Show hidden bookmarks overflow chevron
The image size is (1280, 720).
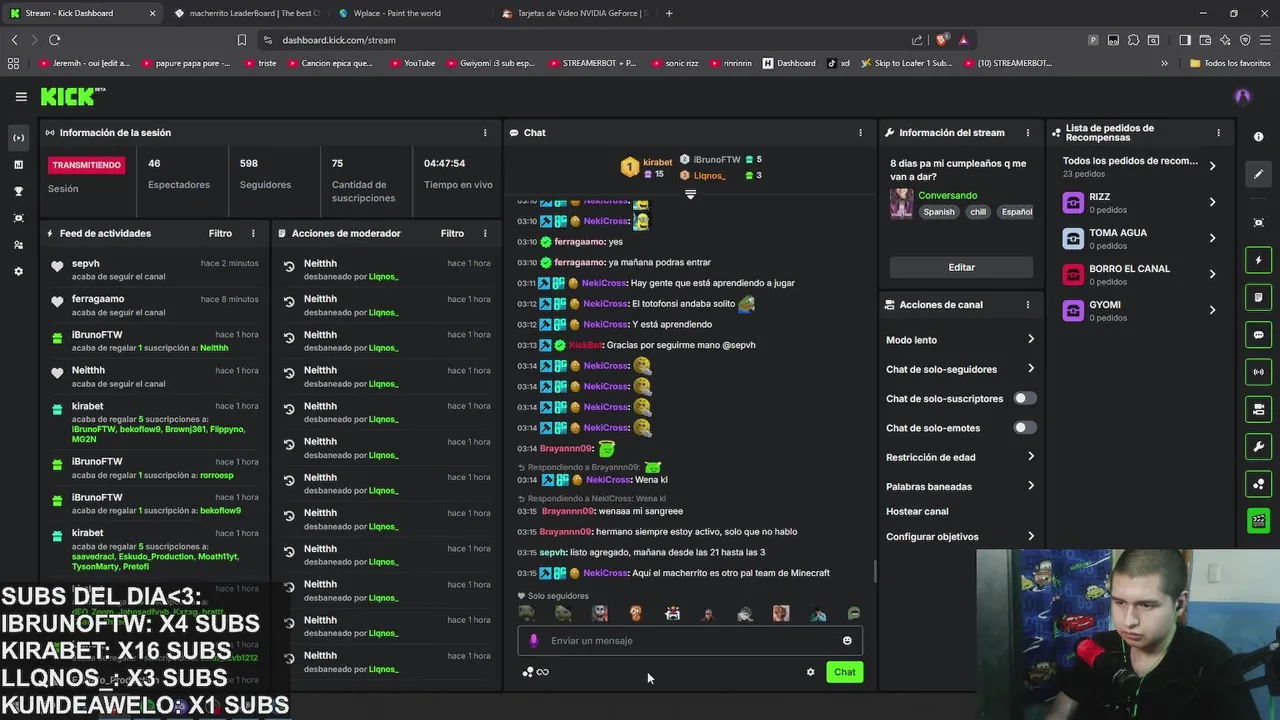(1164, 63)
